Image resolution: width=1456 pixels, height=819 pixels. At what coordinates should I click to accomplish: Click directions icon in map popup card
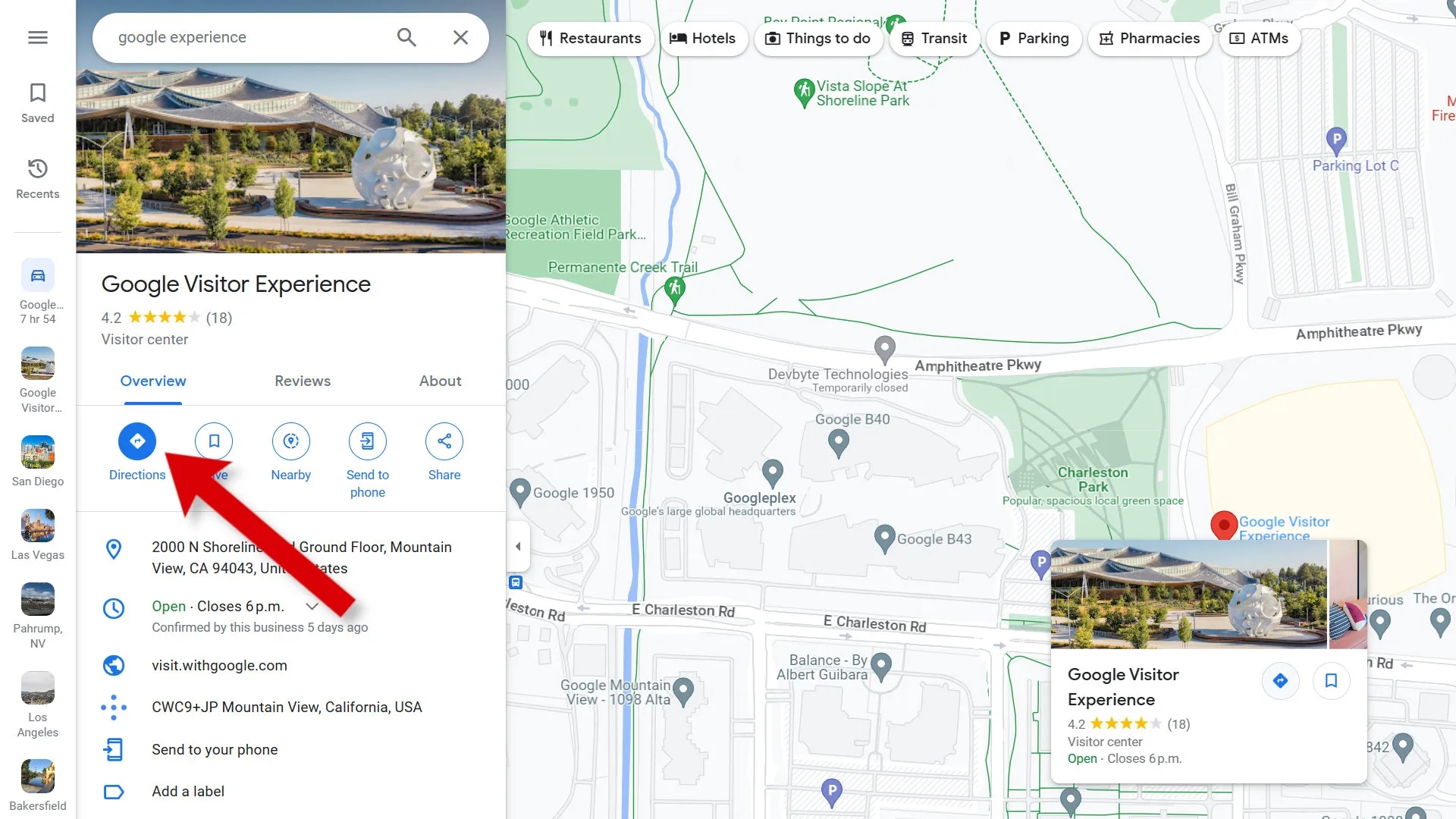(x=1280, y=680)
